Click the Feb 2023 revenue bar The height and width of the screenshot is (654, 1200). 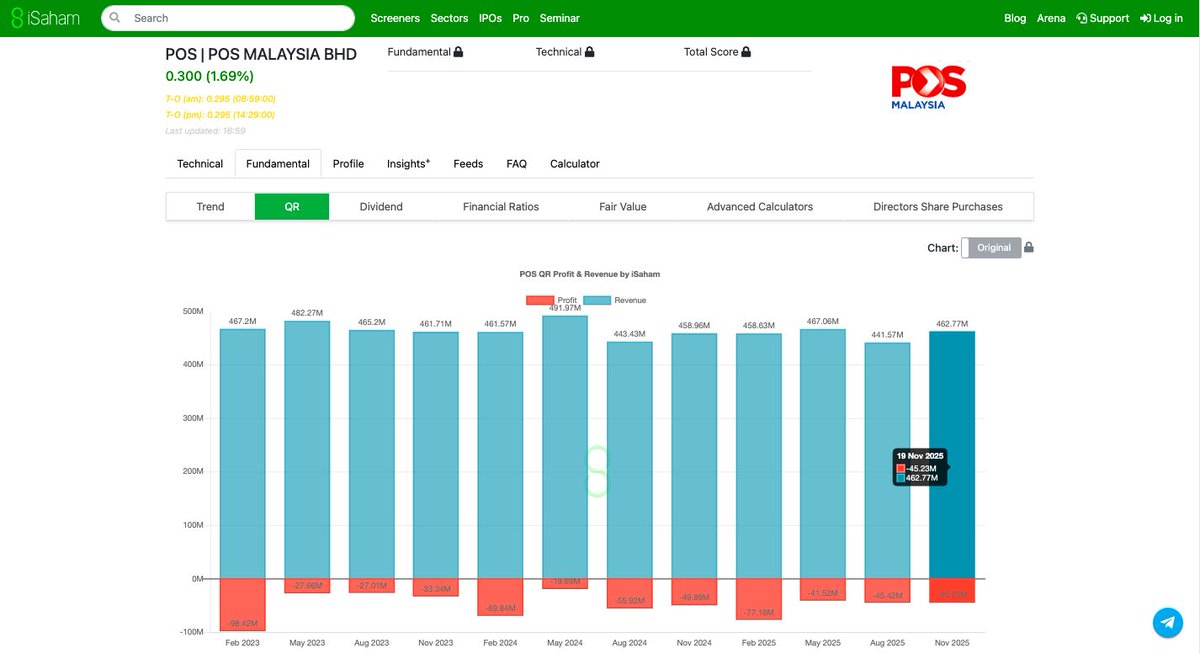point(243,454)
